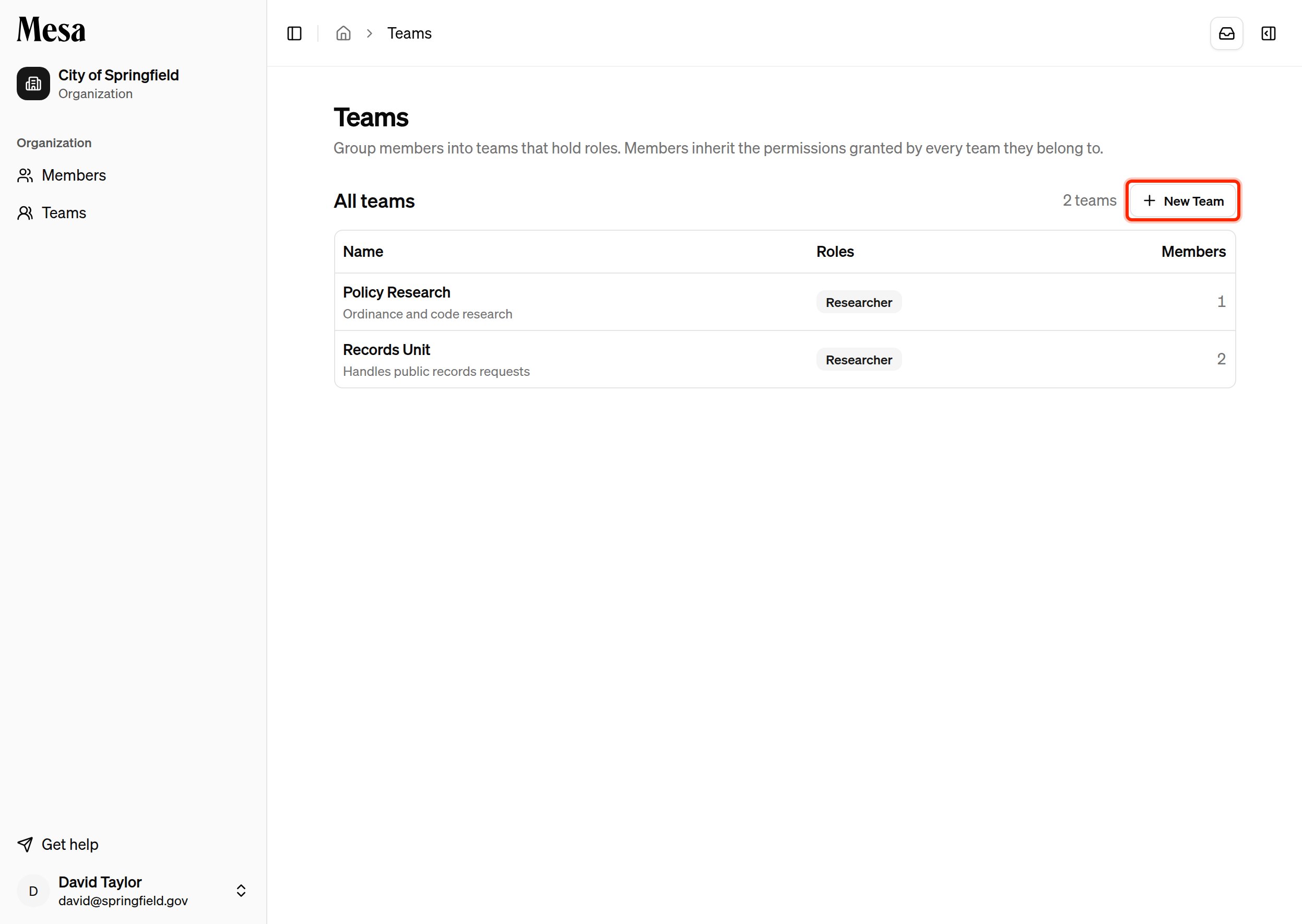Click member count 2 for Records Unit
1302x924 pixels.
click(x=1221, y=359)
